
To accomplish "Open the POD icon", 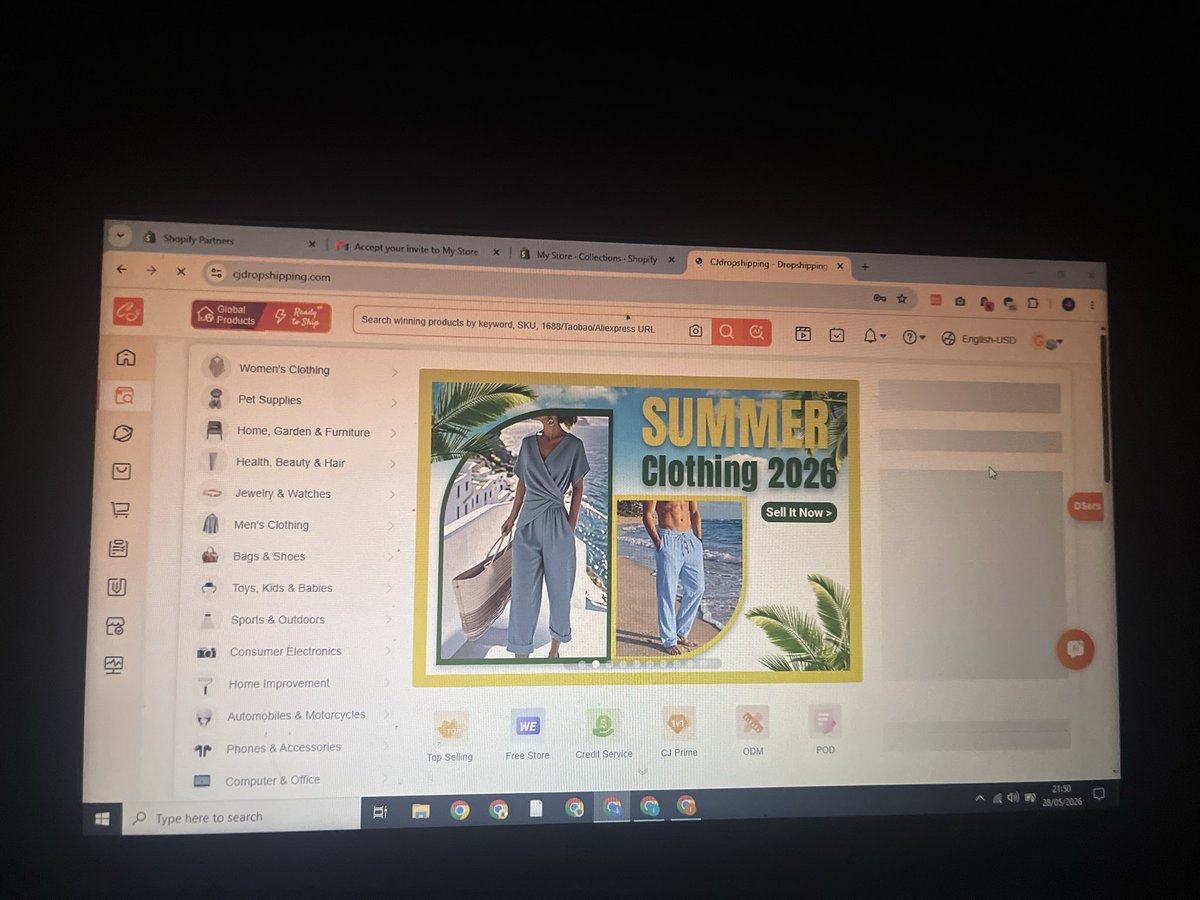I will [825, 720].
